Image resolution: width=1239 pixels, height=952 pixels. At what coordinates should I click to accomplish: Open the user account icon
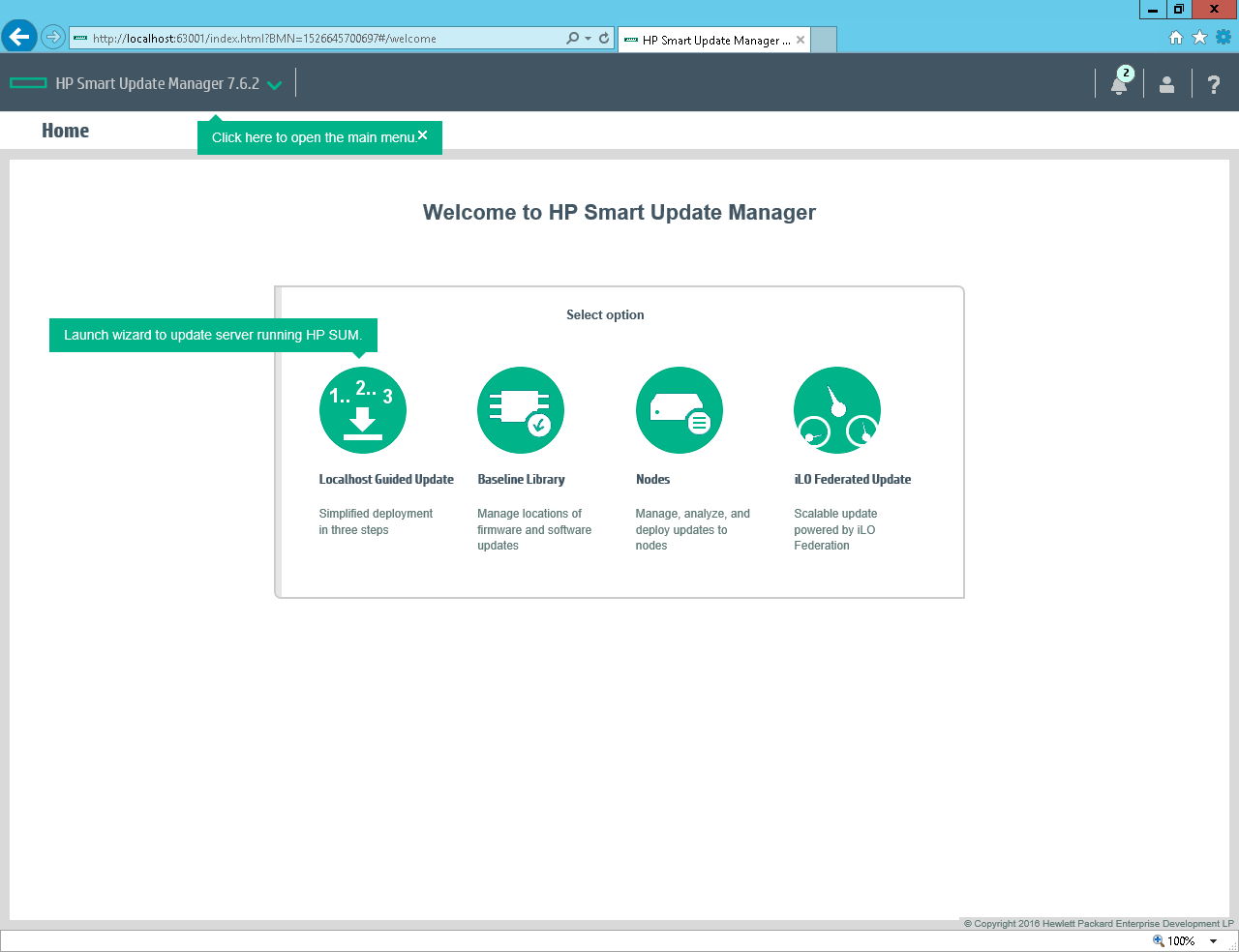click(1167, 85)
